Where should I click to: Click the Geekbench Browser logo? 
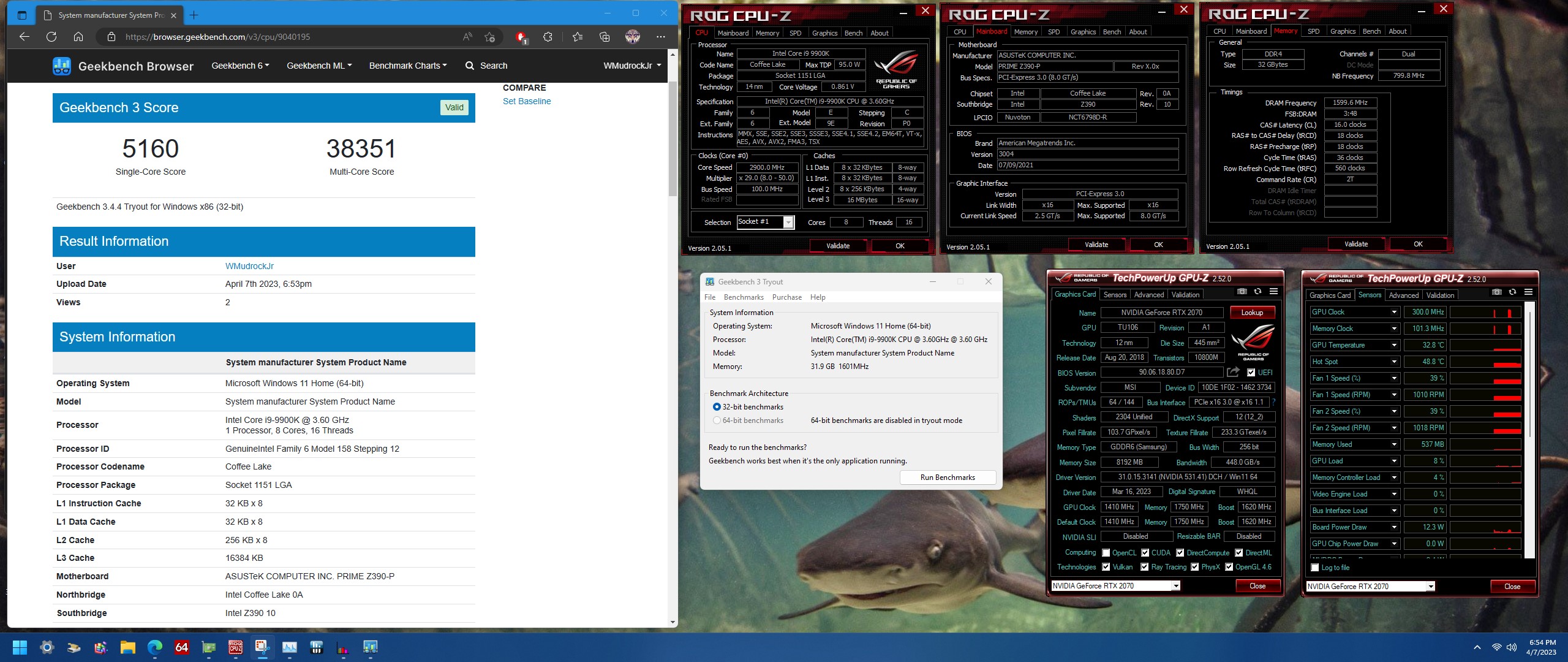pyautogui.click(x=123, y=66)
